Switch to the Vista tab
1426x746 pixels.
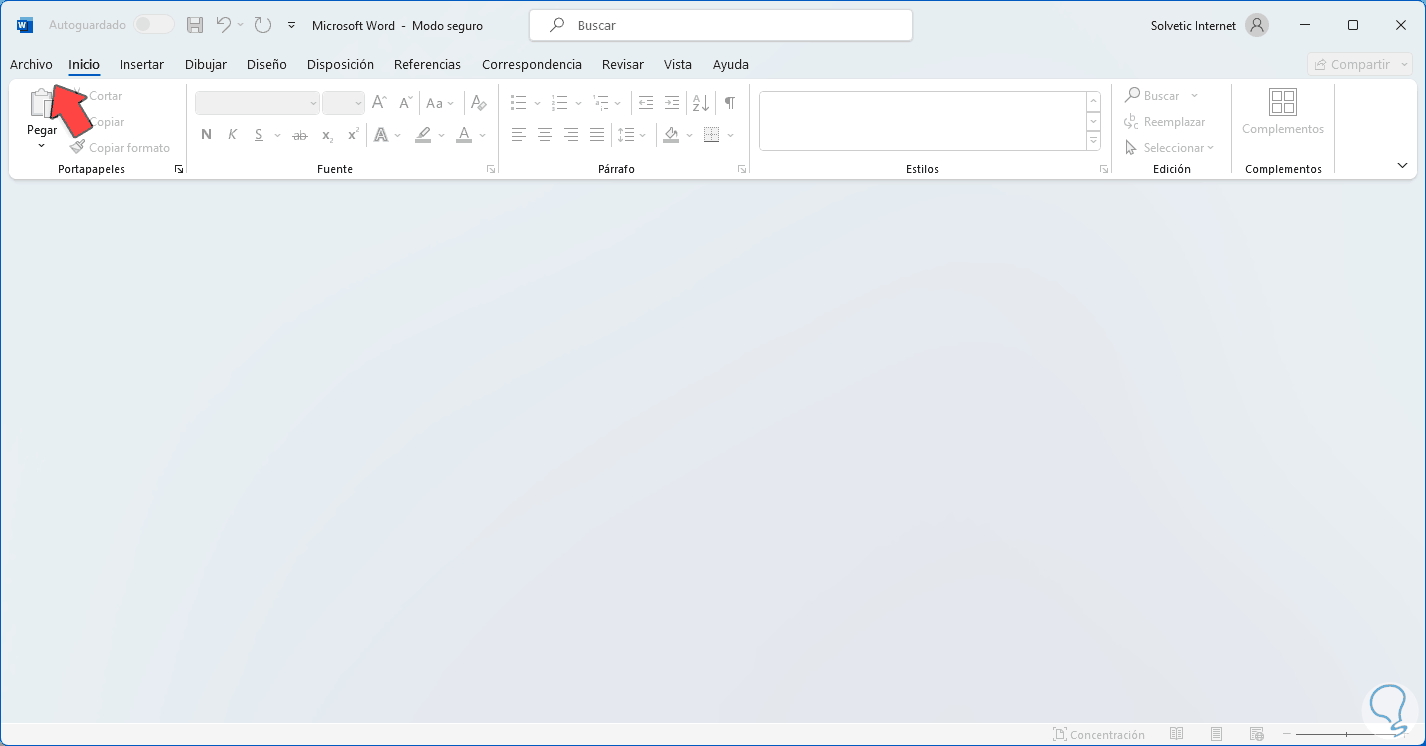click(678, 64)
